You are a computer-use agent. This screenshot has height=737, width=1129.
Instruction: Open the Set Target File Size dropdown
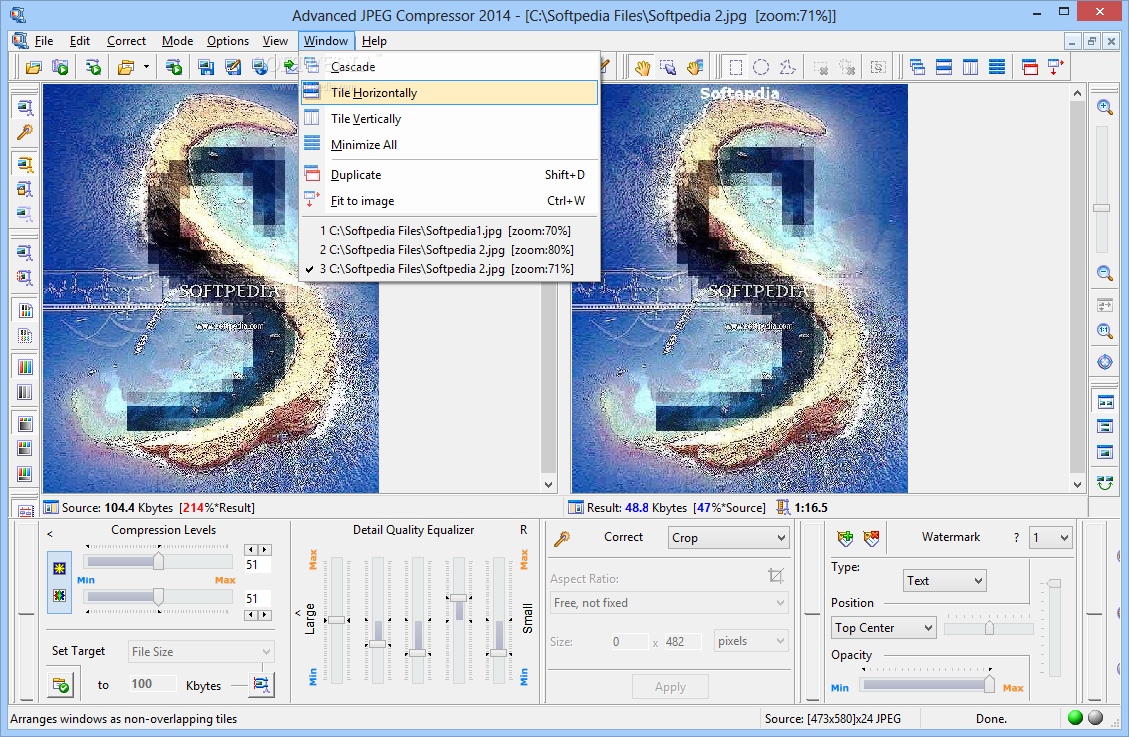pos(201,651)
